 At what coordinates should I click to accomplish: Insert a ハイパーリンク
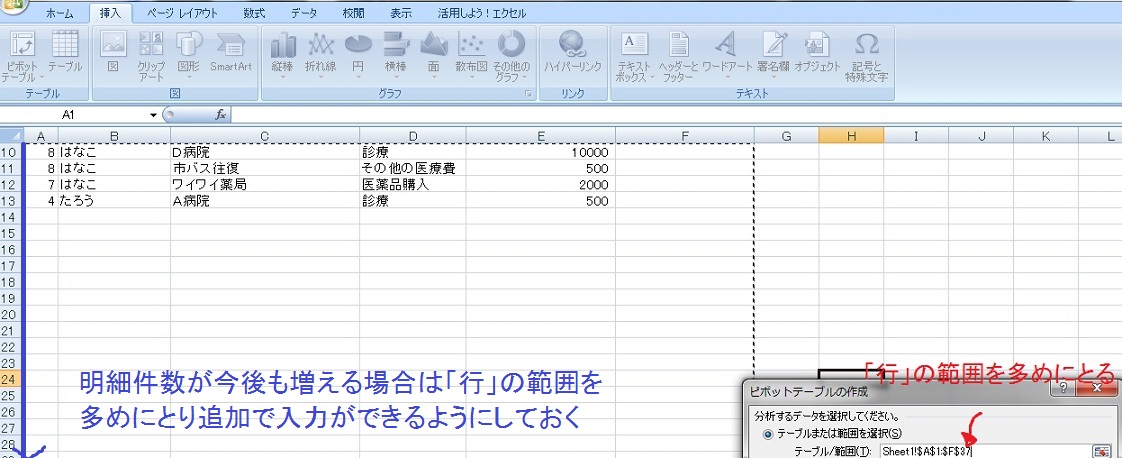click(572, 52)
